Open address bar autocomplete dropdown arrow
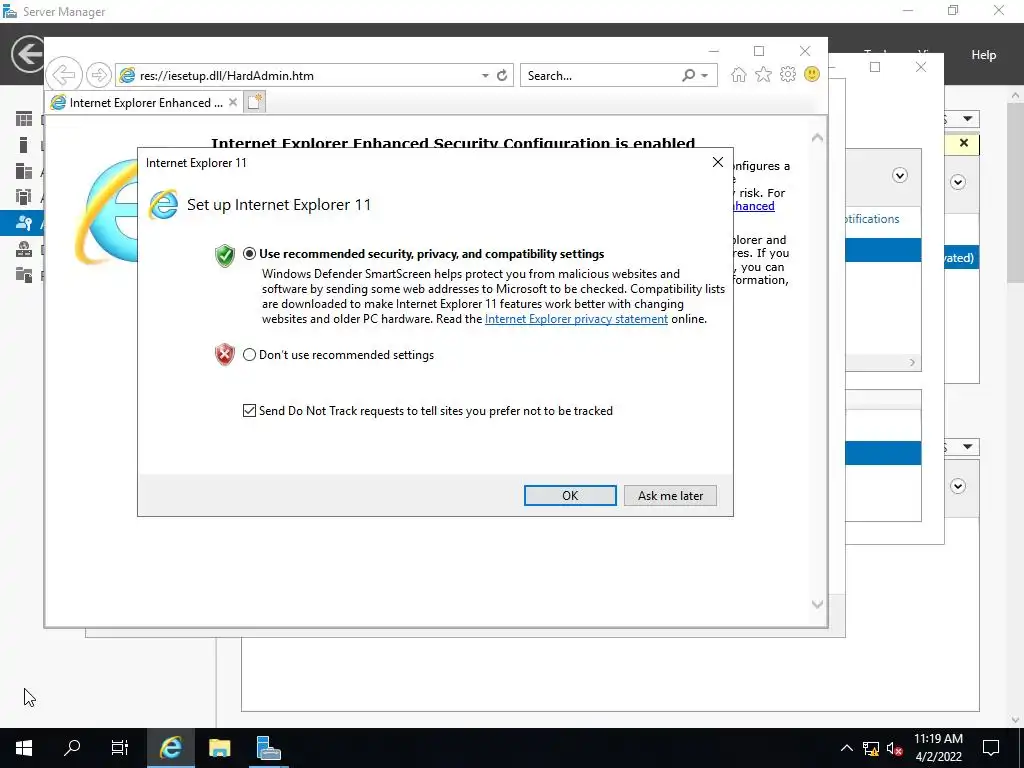 pyautogui.click(x=485, y=76)
